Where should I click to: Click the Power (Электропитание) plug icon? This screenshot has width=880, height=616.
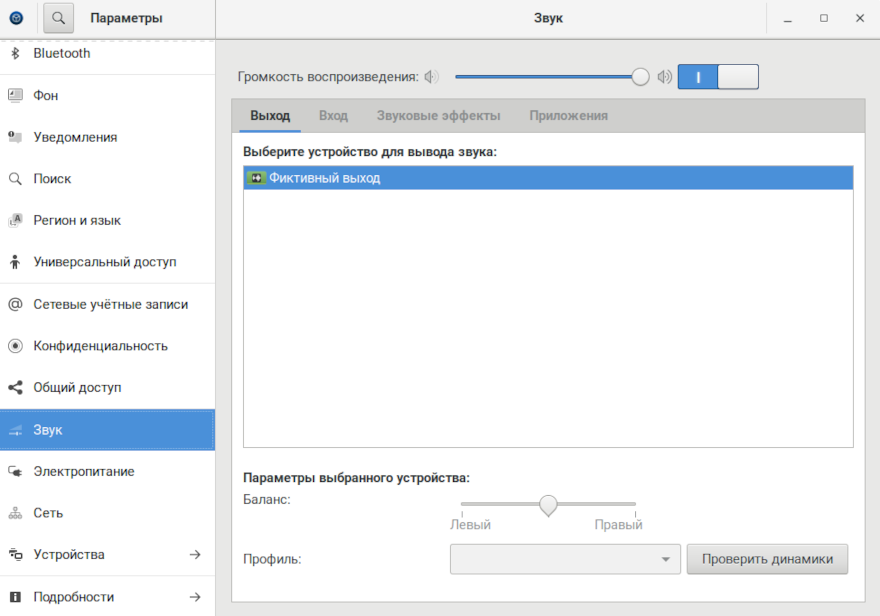click(x=15, y=471)
